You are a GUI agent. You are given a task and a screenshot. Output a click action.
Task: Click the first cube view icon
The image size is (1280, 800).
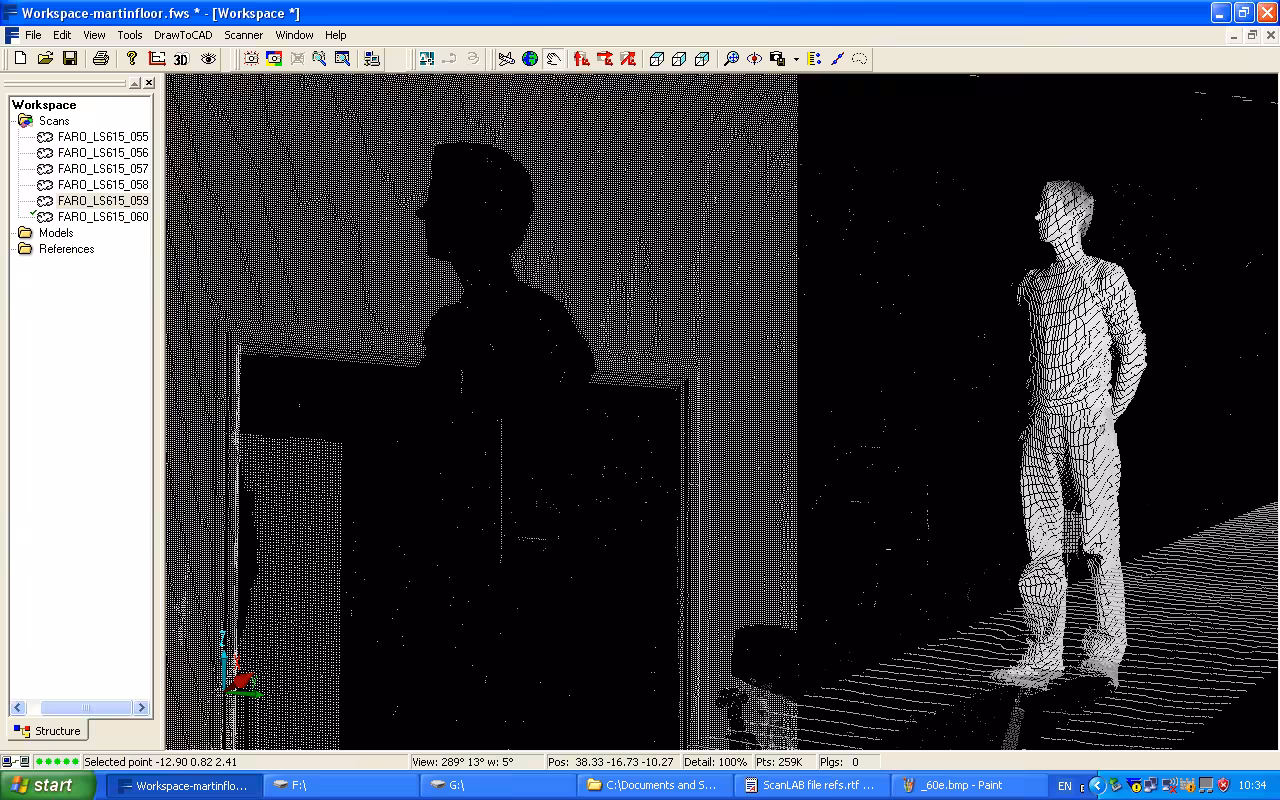pyautogui.click(x=657, y=59)
